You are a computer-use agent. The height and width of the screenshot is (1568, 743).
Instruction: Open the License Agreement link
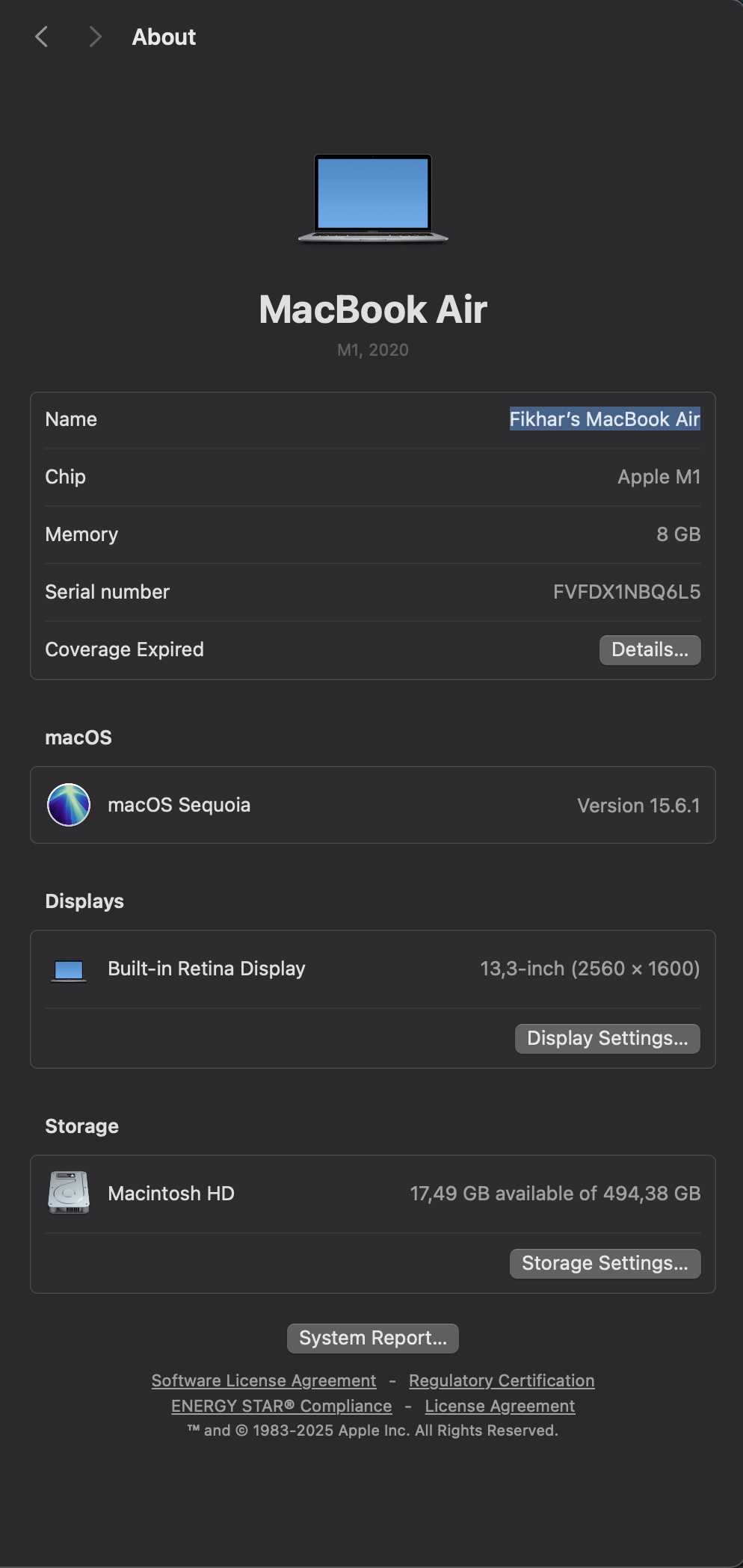[499, 1406]
